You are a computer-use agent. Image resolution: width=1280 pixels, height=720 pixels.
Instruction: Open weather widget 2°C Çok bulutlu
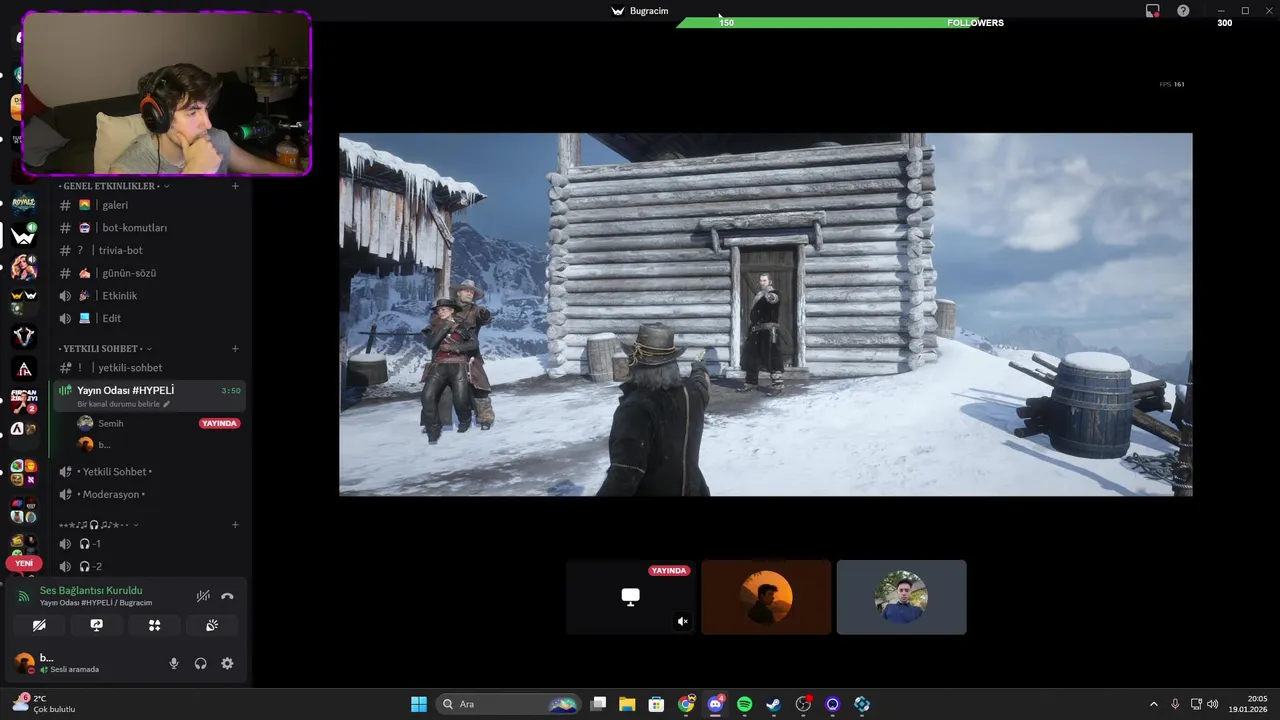[43, 704]
